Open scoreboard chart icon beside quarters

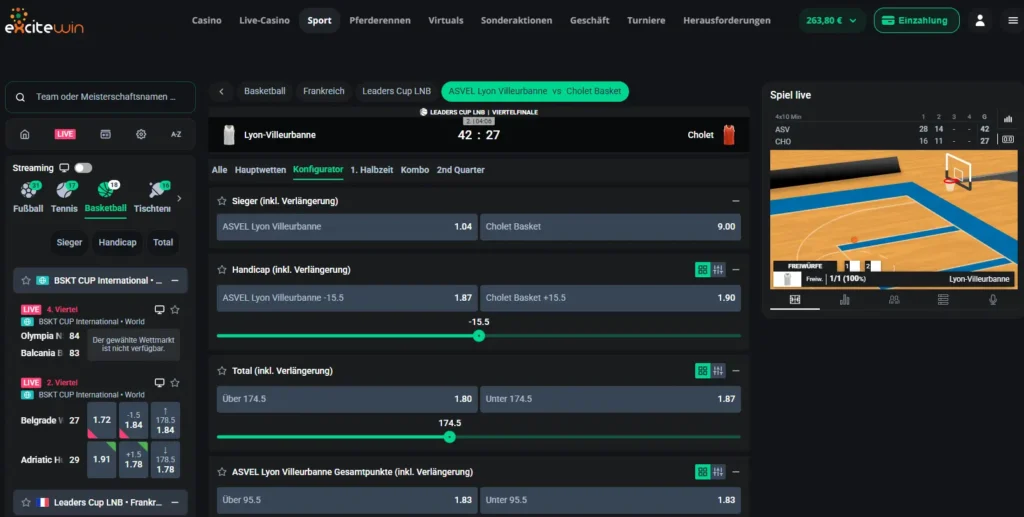click(1008, 118)
